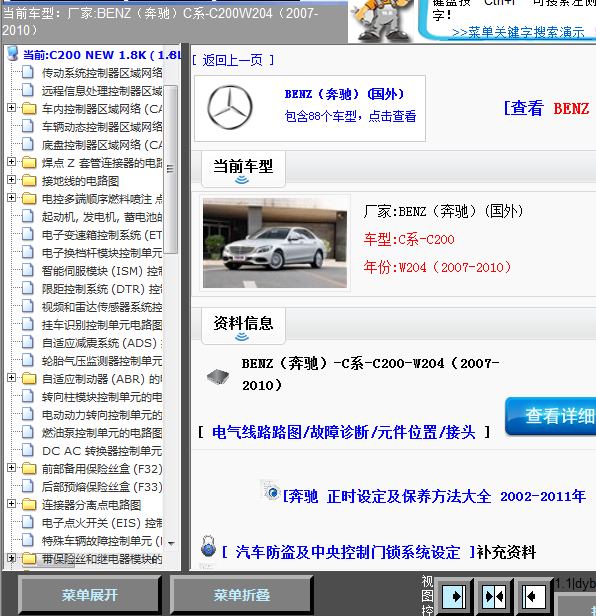Click the folder icon of 电控多端顺序燃料喷注
The image size is (596, 616).
pyautogui.click(x=29, y=198)
